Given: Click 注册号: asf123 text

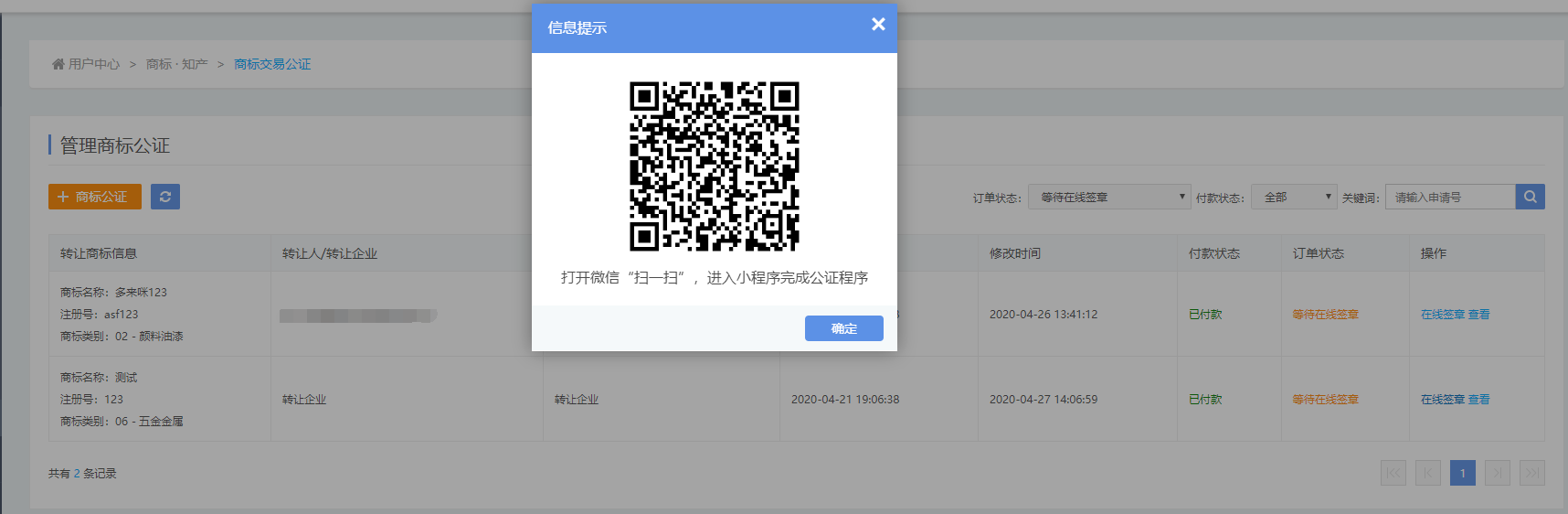Looking at the screenshot, I should pyautogui.click(x=100, y=315).
